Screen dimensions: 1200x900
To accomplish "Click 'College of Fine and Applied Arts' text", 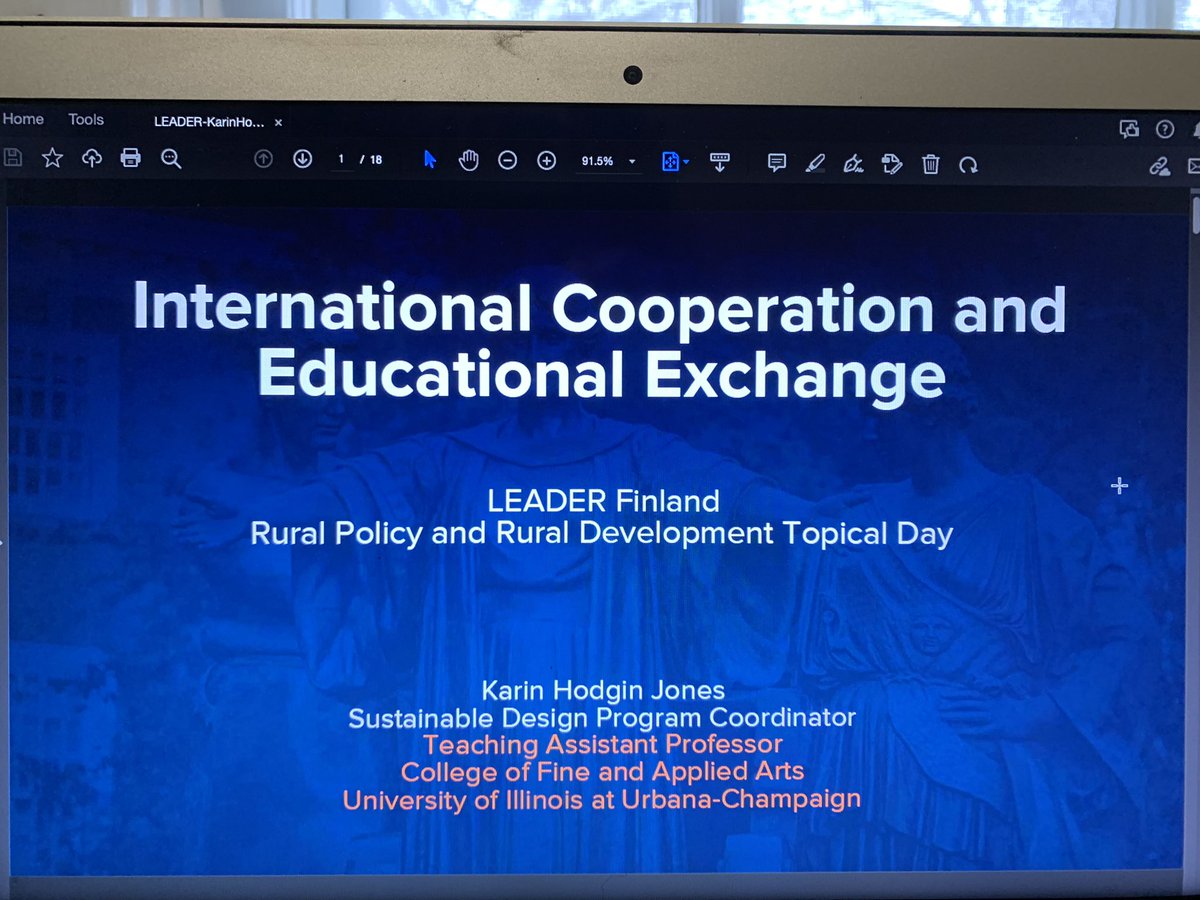I will [x=602, y=771].
